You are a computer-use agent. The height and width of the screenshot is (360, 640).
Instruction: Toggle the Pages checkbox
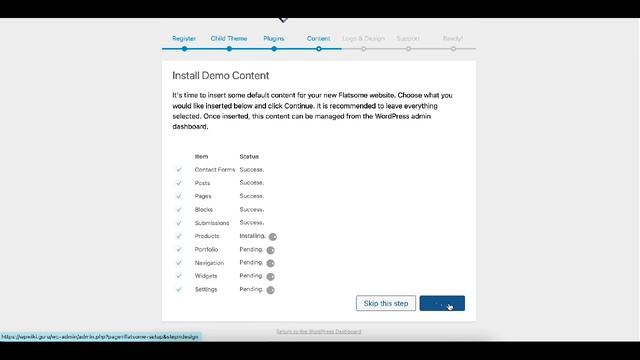[x=179, y=196]
